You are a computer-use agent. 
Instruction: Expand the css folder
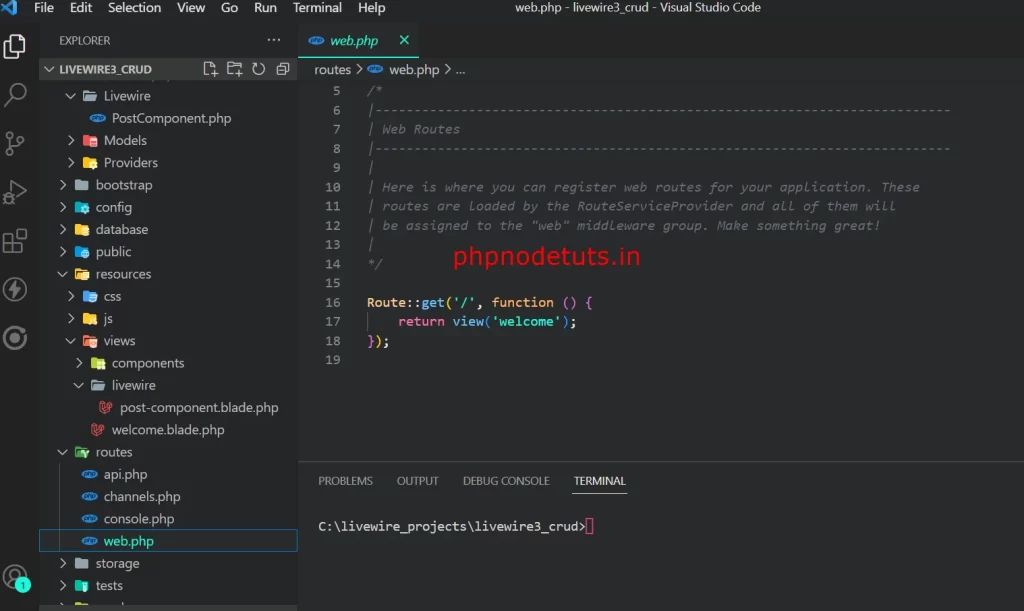pos(71,296)
